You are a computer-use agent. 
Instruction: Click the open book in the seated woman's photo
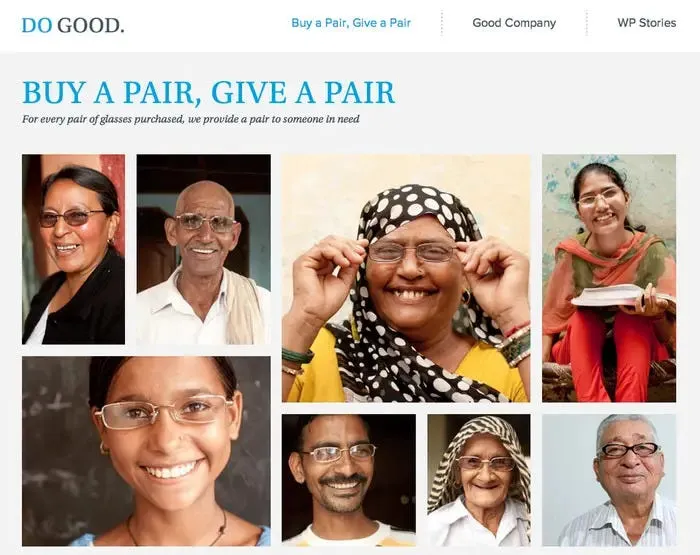tap(607, 295)
